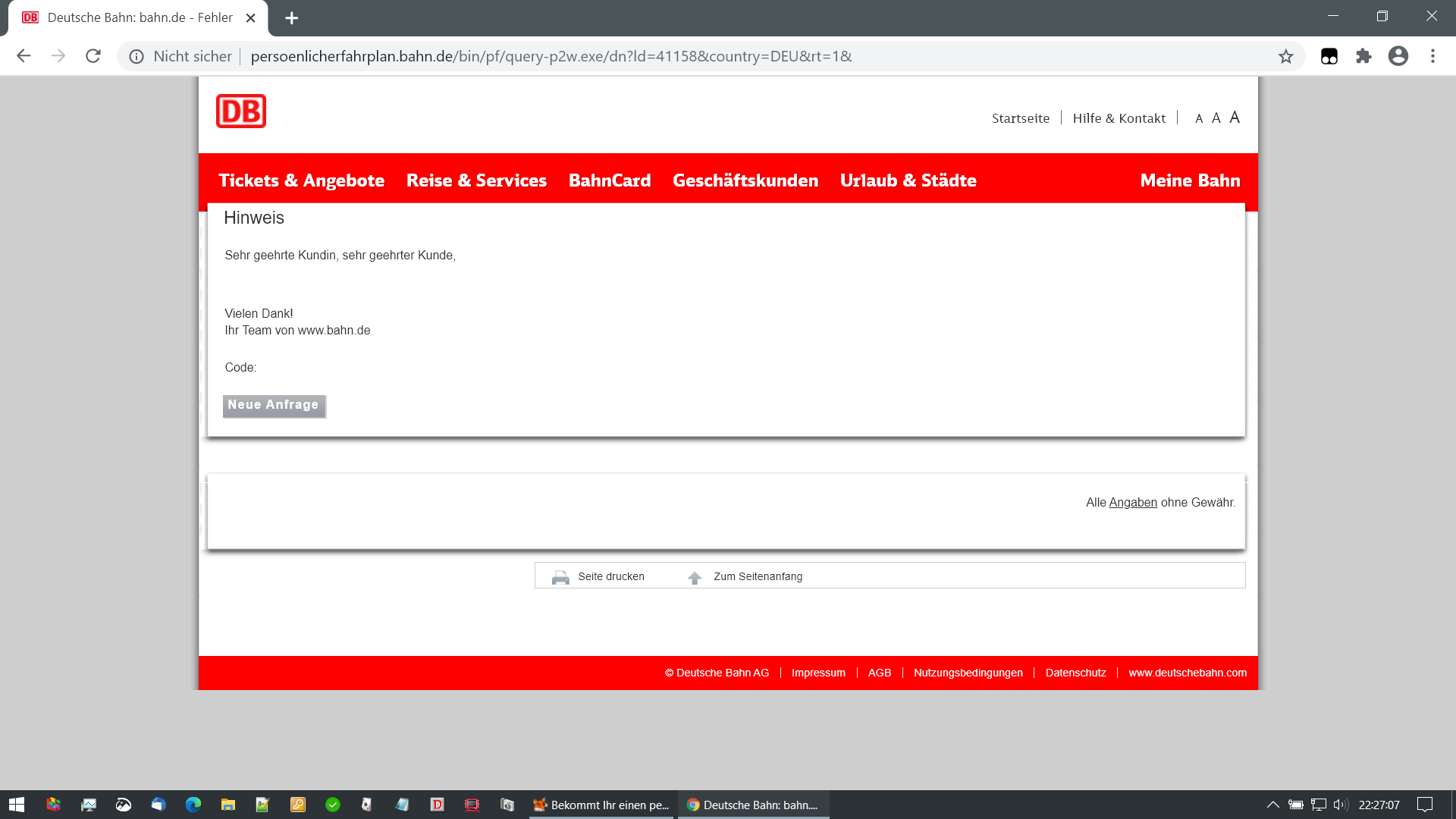Bookmark this page with the star icon
Image resolution: width=1456 pixels, height=819 pixels.
click(x=1285, y=56)
